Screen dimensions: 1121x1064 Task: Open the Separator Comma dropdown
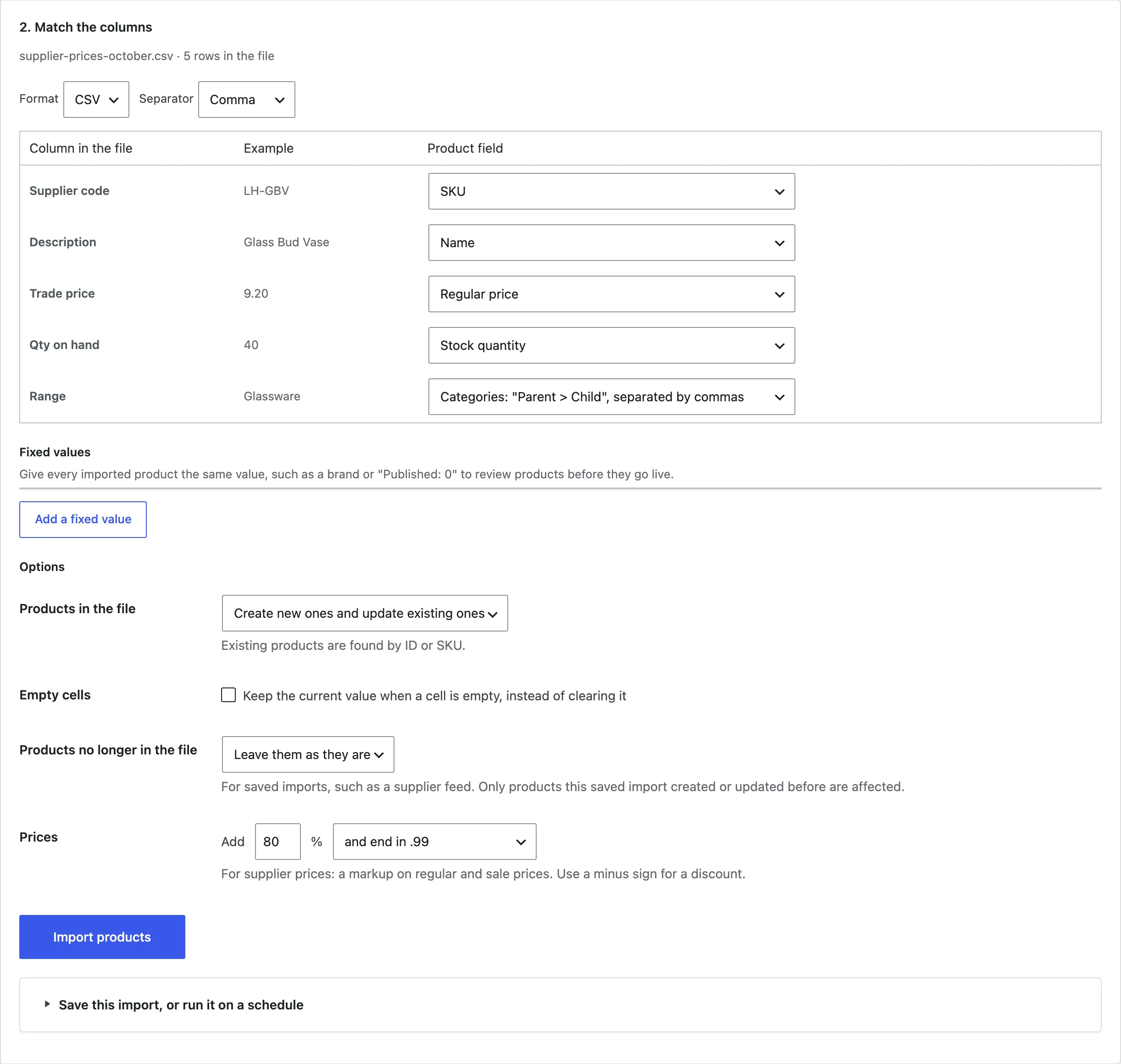tap(246, 99)
